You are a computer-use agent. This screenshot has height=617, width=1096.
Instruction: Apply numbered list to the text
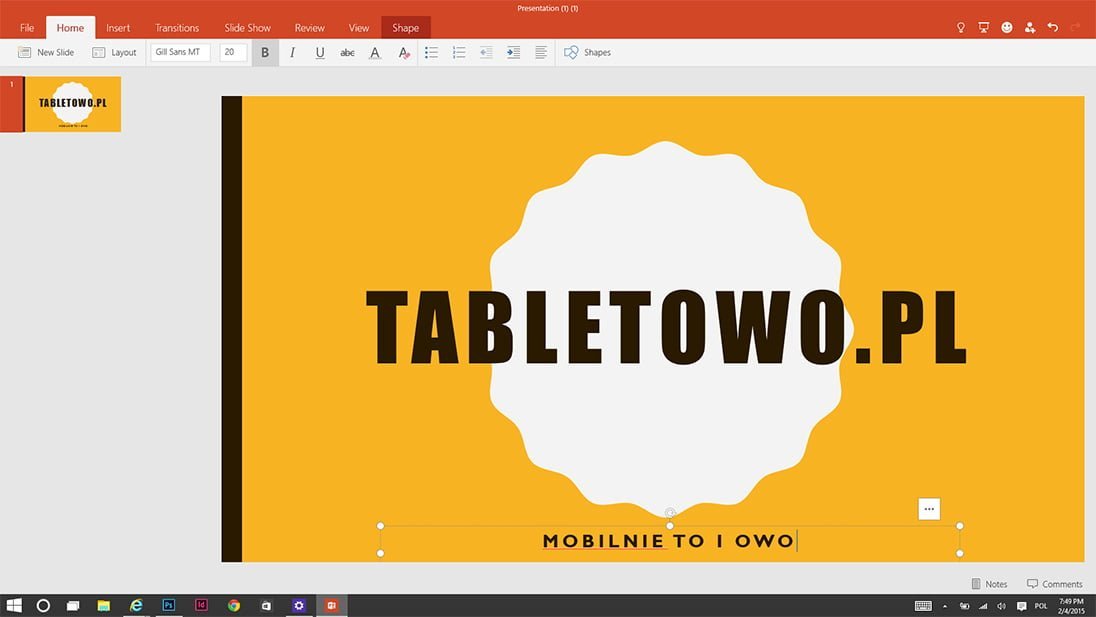pos(459,52)
